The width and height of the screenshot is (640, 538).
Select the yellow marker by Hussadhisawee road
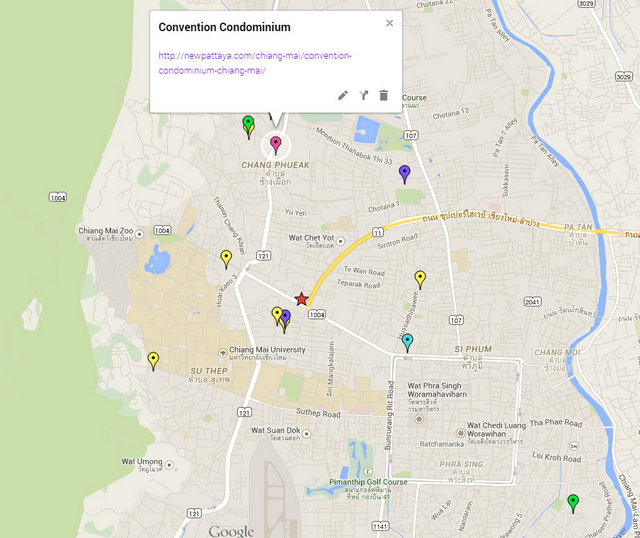[420, 280]
